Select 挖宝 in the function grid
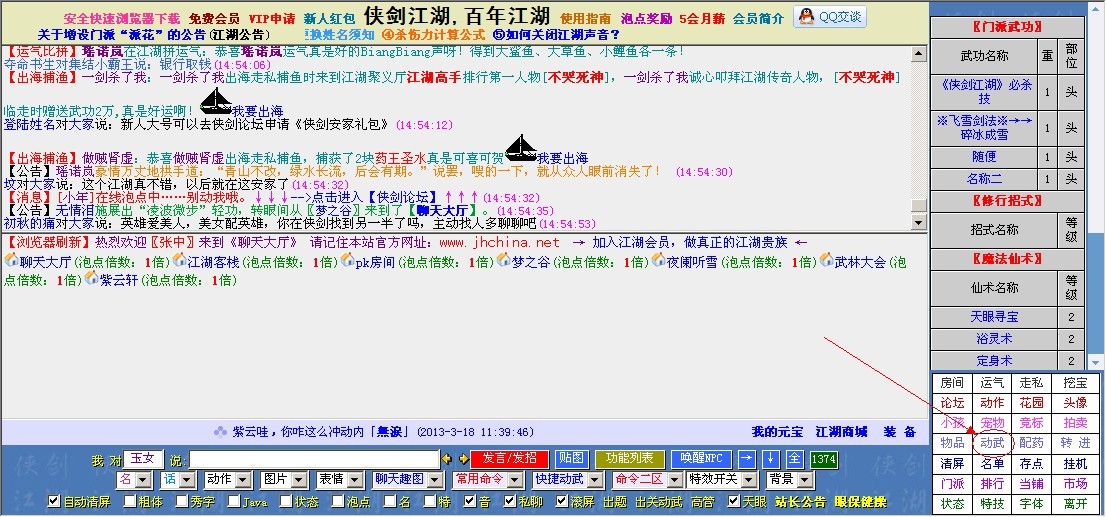The height and width of the screenshot is (517, 1106). [1075, 383]
